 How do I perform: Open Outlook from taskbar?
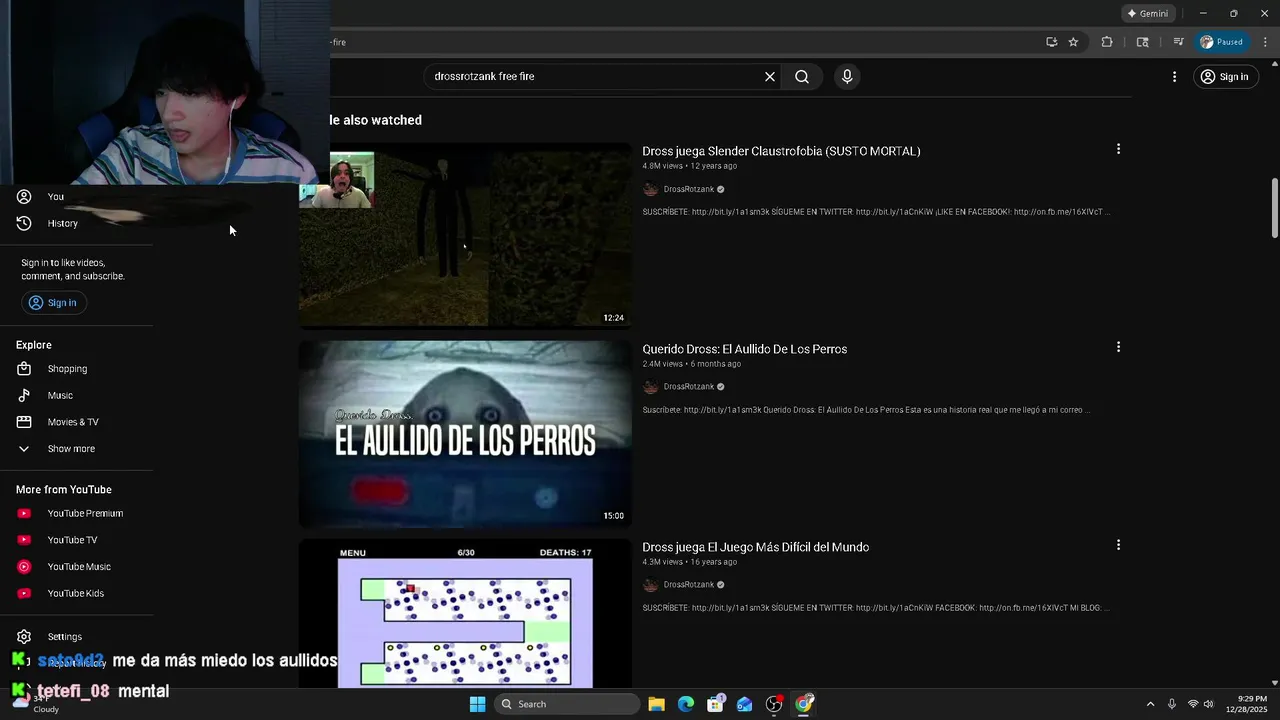[745, 704]
